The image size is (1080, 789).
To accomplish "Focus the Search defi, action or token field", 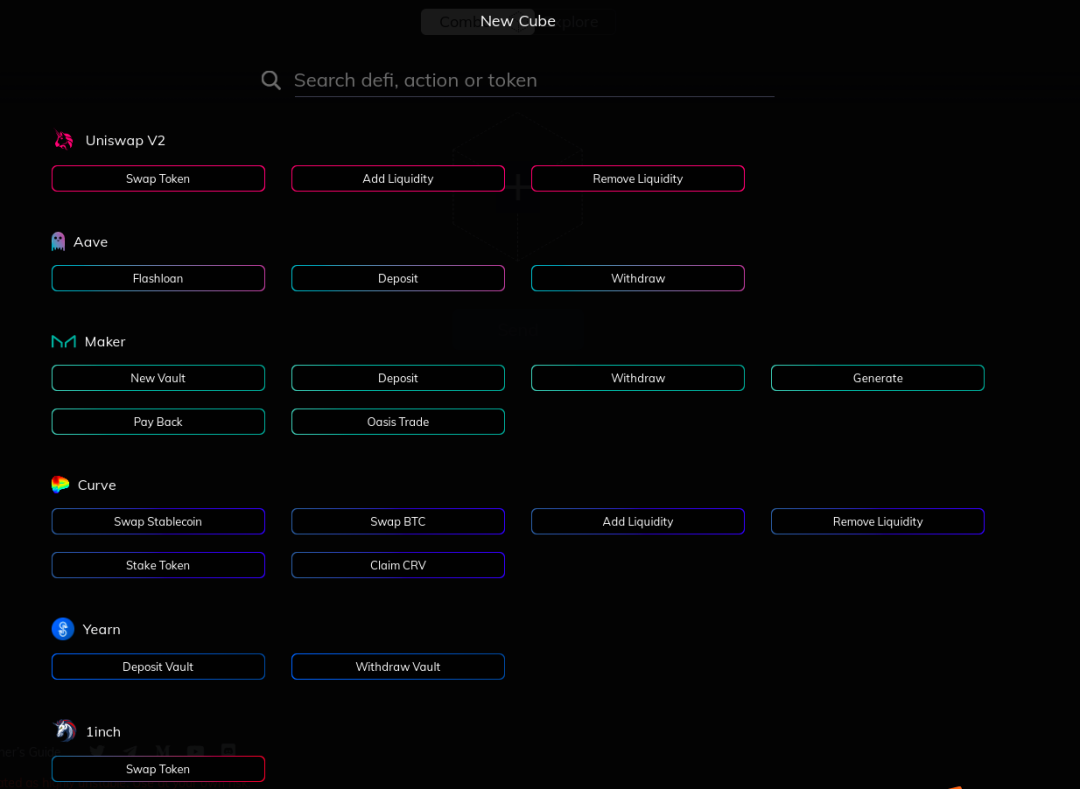I will click(x=534, y=81).
